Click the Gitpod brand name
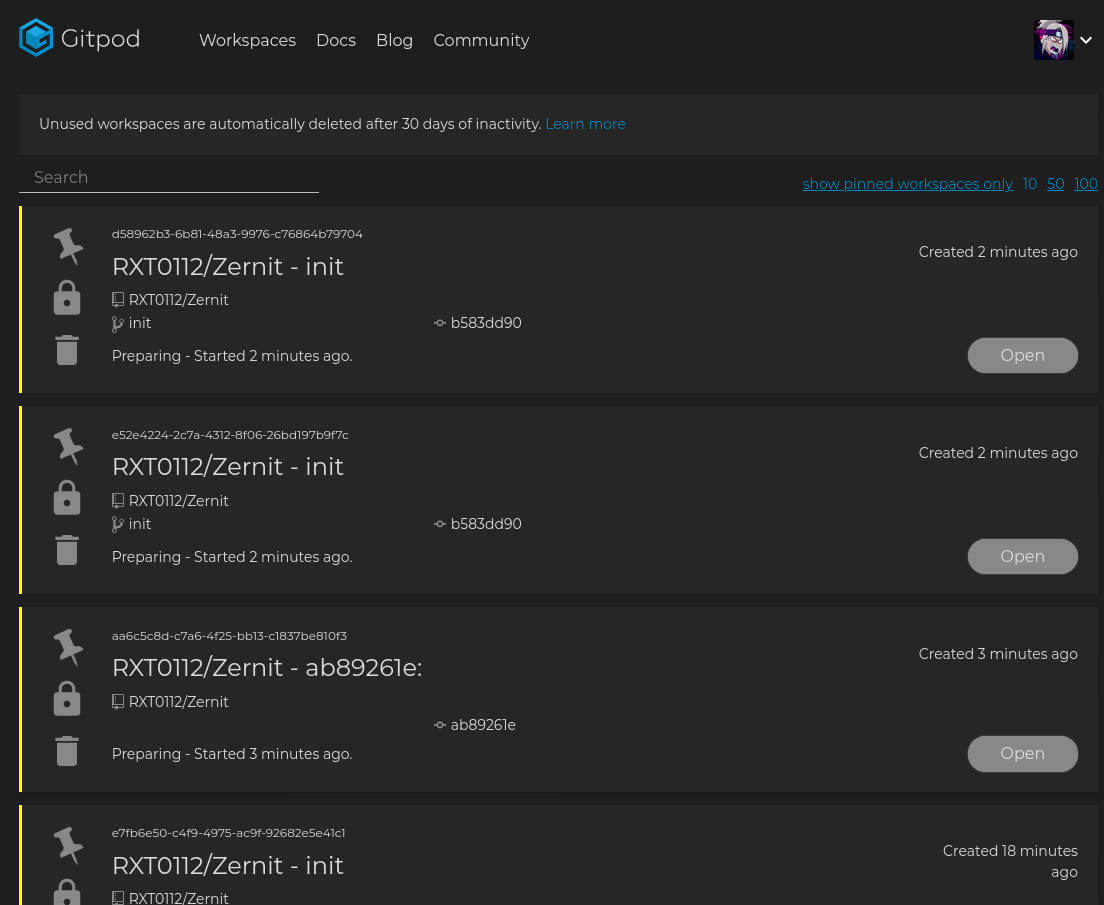Viewport: 1104px width, 905px height. [x=101, y=39]
